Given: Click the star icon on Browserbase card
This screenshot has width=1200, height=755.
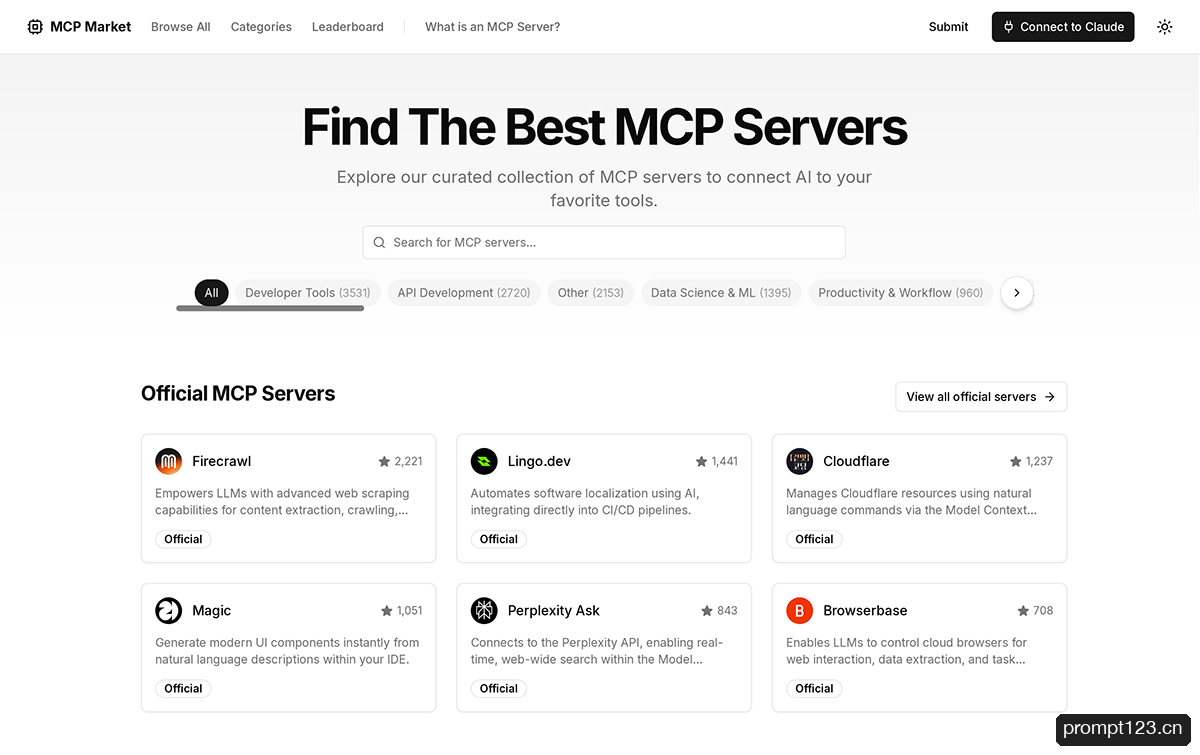Looking at the screenshot, I should coord(1023,611).
